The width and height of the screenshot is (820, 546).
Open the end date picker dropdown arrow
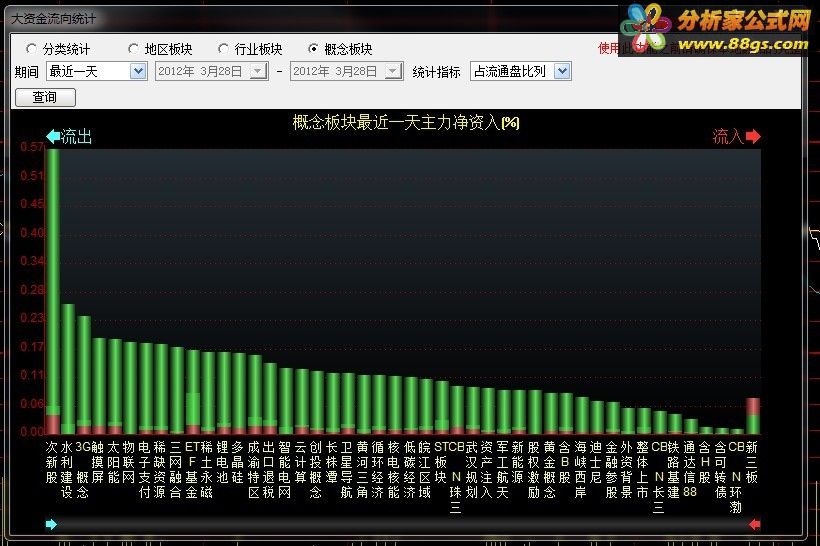click(393, 71)
